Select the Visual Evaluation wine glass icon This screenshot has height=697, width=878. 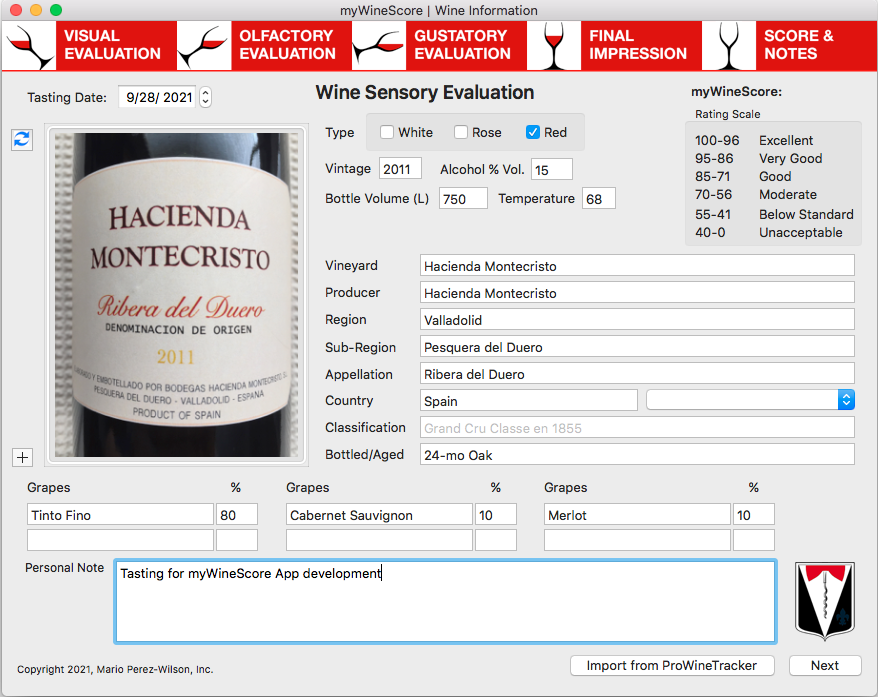coord(29,45)
